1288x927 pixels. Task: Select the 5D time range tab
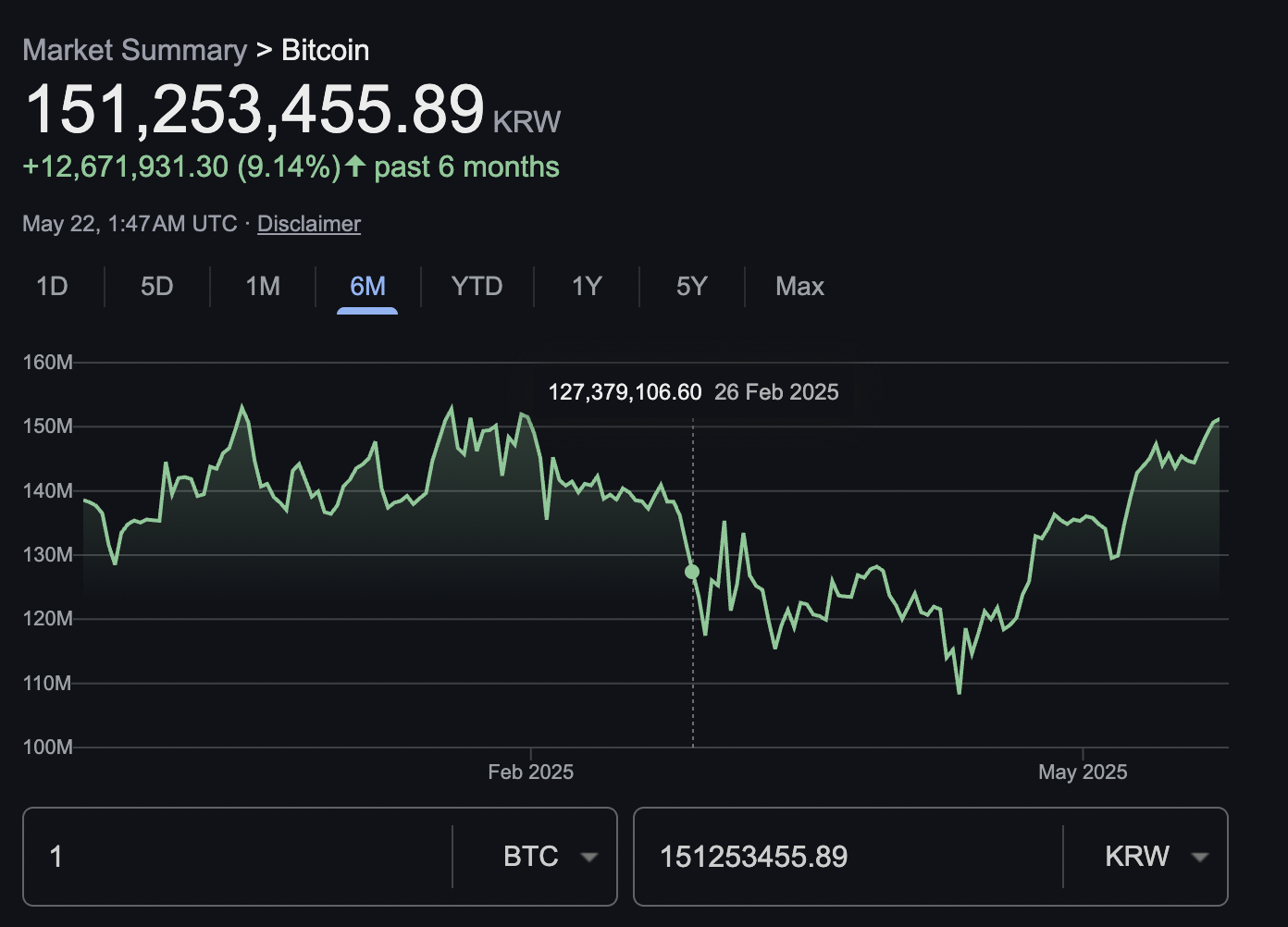pyautogui.click(x=157, y=286)
